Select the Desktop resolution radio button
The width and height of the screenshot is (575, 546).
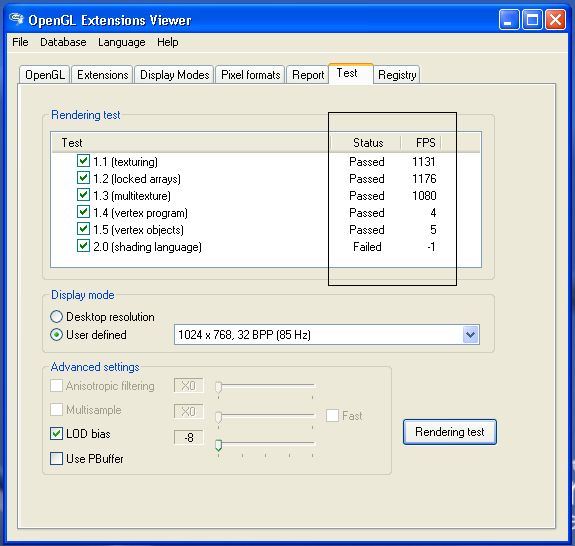pos(56,316)
